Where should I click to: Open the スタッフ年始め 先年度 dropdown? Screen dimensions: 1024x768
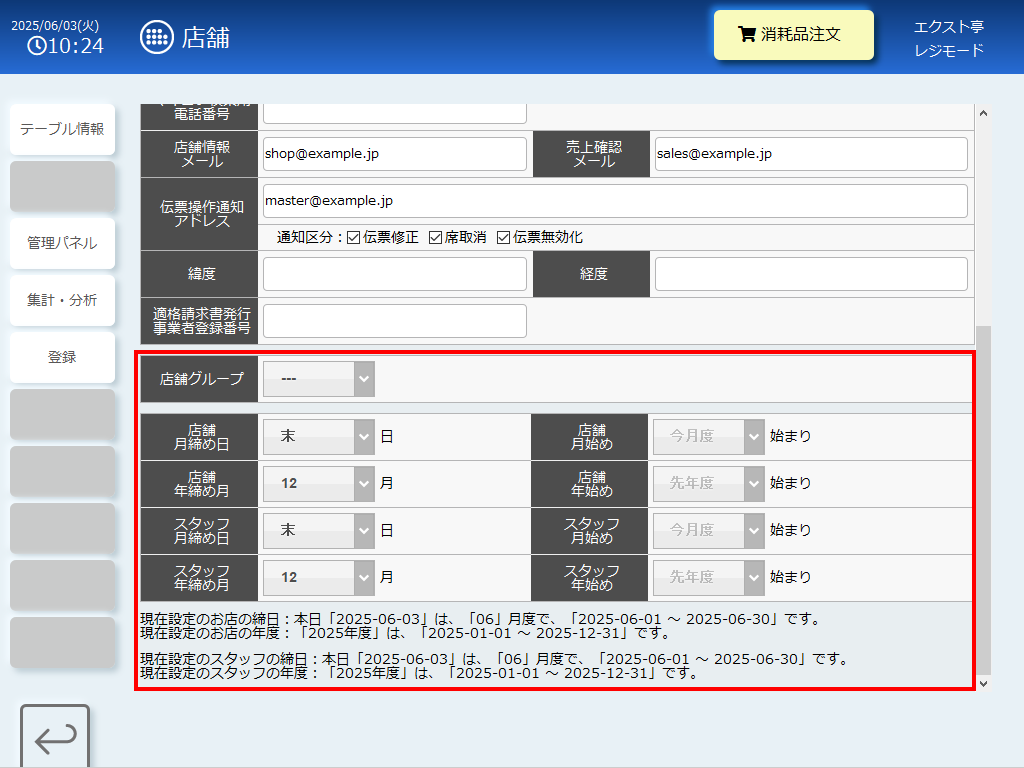coord(709,577)
